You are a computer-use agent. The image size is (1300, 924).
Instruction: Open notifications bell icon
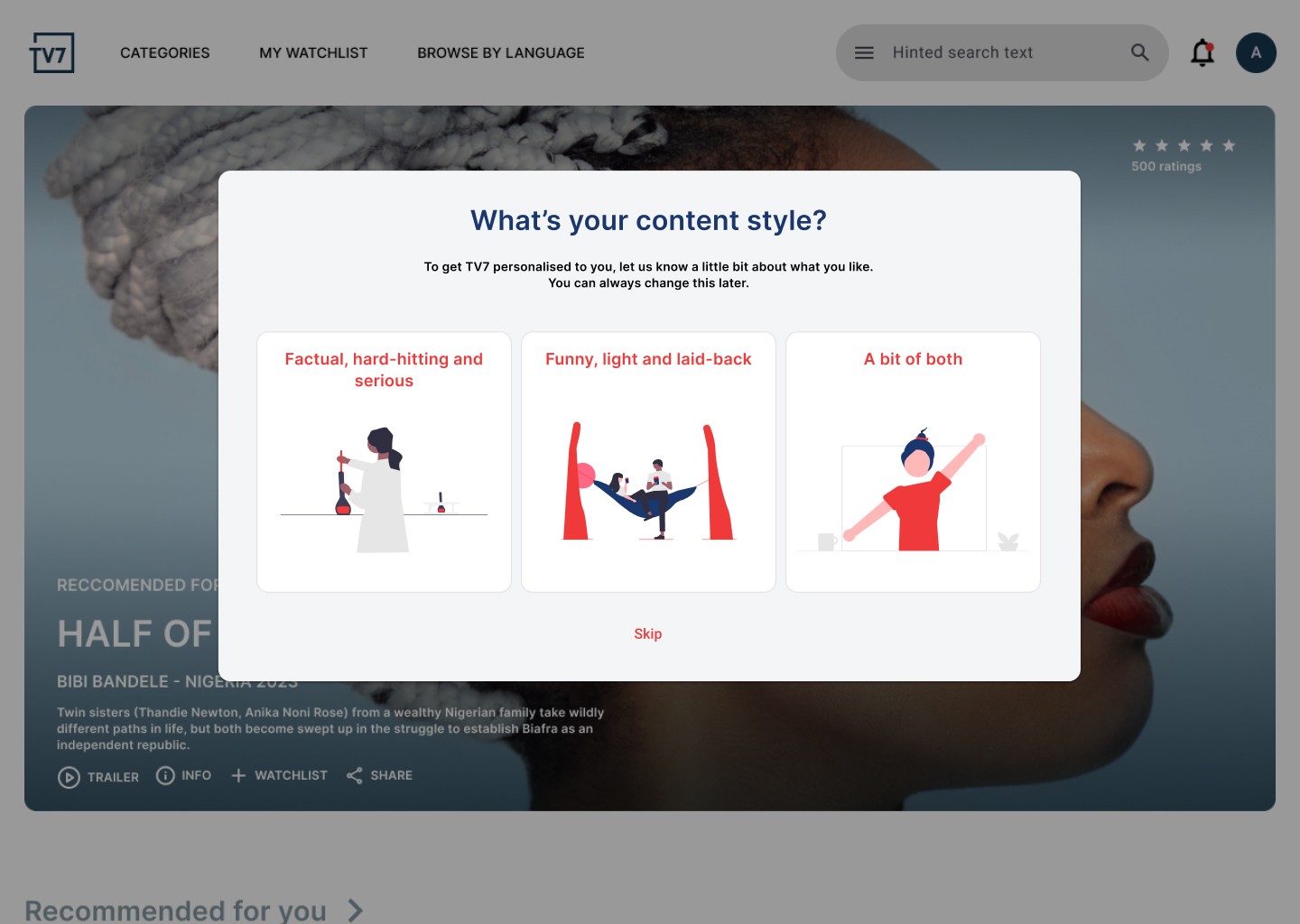tap(1202, 53)
